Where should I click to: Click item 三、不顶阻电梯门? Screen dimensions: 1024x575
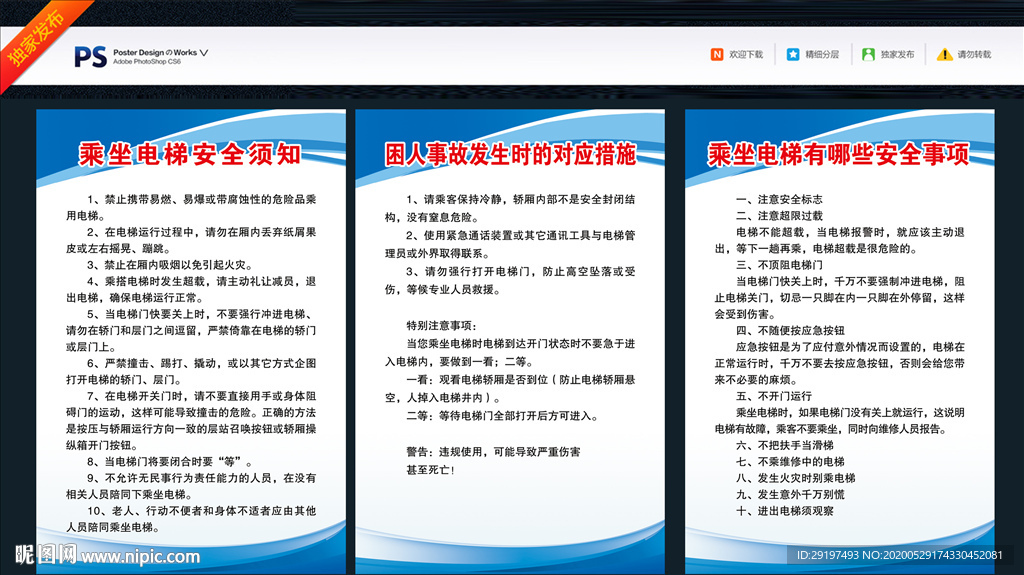coord(779,265)
